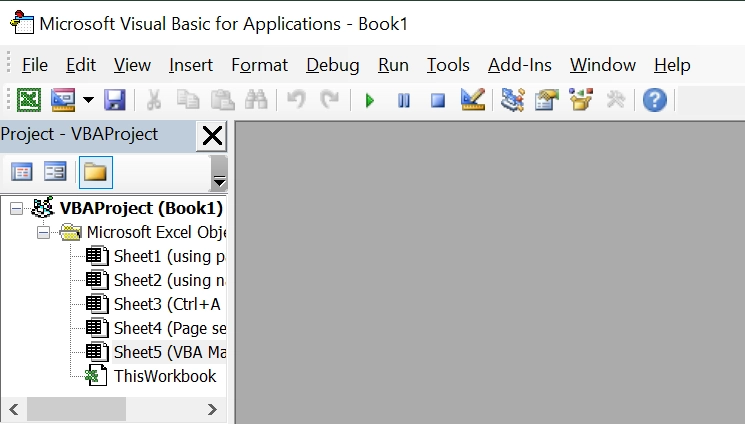Click horizontal scrollbar thumb in Project pane
The width and height of the screenshot is (745, 424).
click(76, 409)
